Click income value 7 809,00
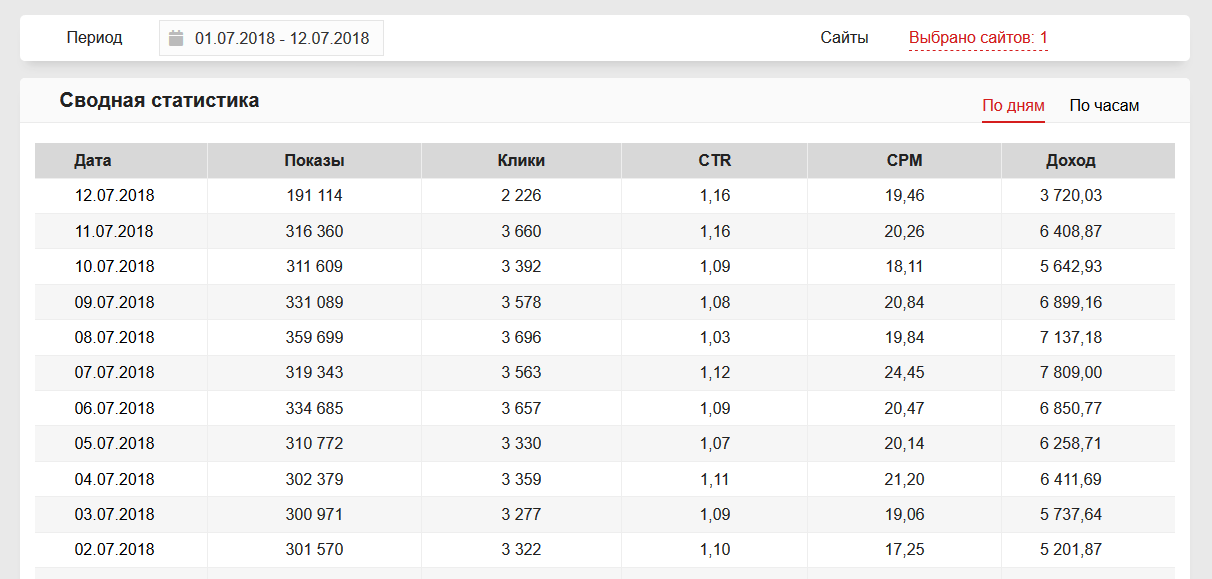Image resolution: width=1212 pixels, height=579 pixels. 1070,372
